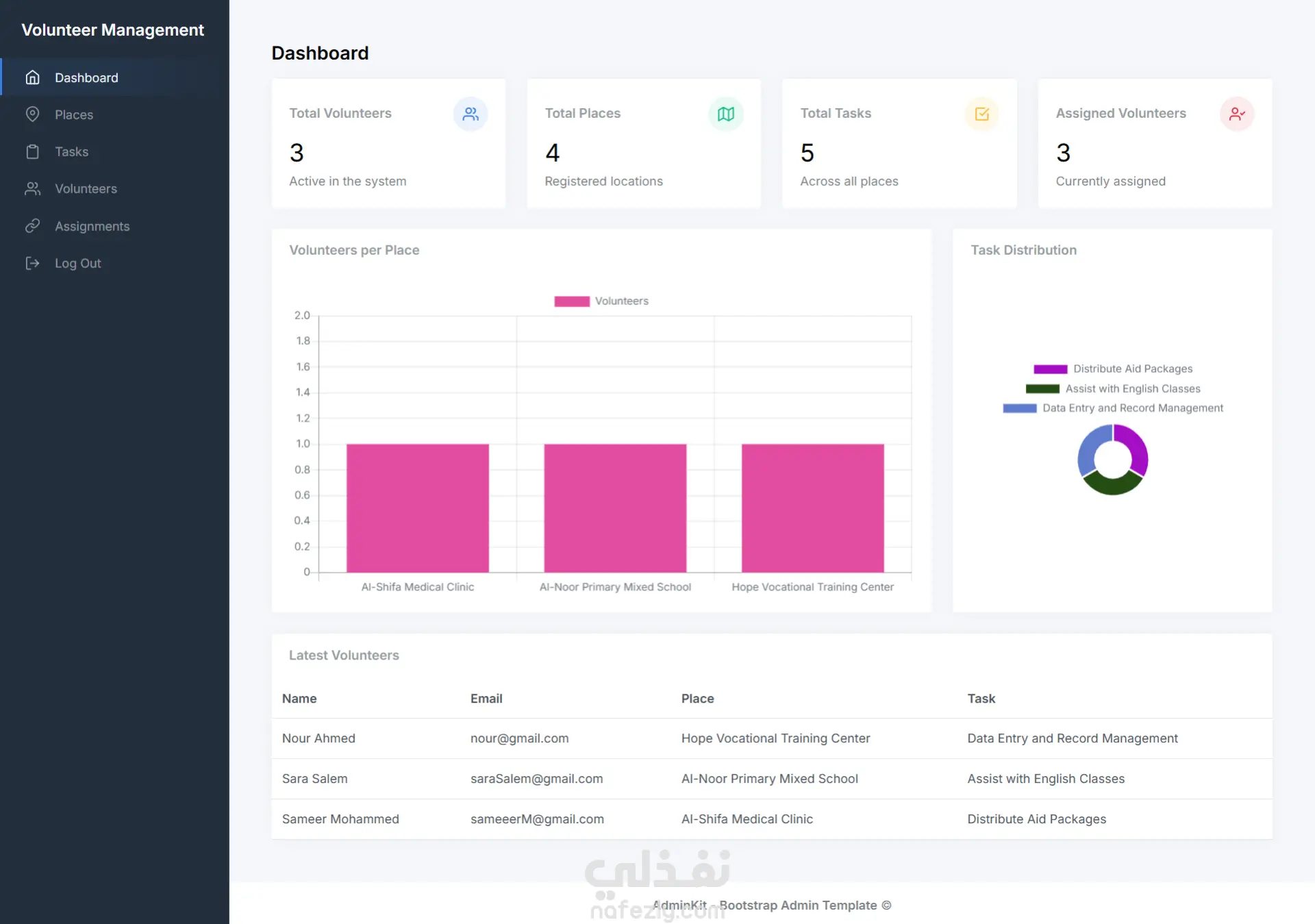Image resolution: width=1315 pixels, height=924 pixels.
Task: Click the Volunteers people icon in sidebar
Action: pyautogui.click(x=32, y=188)
